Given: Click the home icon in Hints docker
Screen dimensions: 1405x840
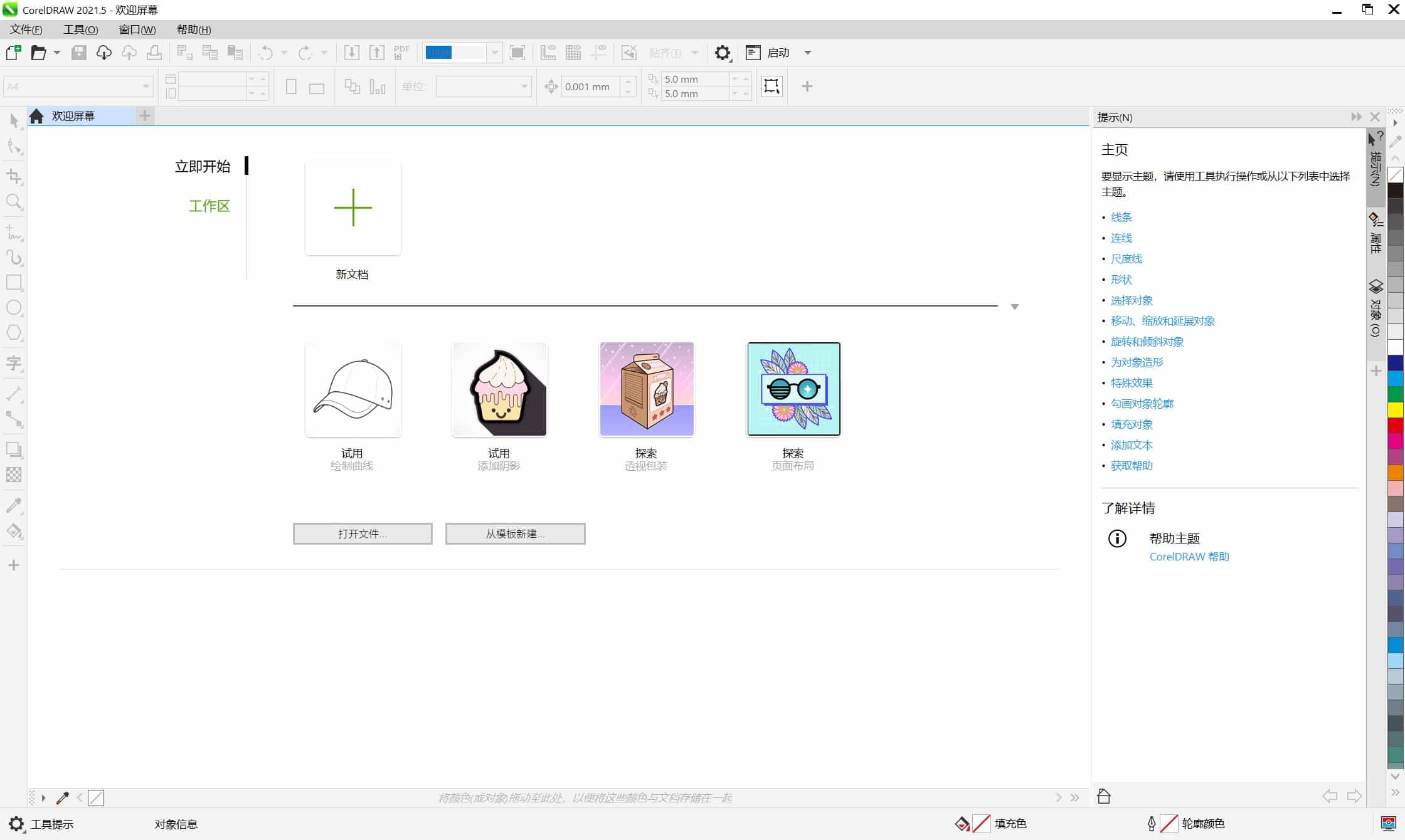Looking at the screenshot, I should (x=1104, y=796).
